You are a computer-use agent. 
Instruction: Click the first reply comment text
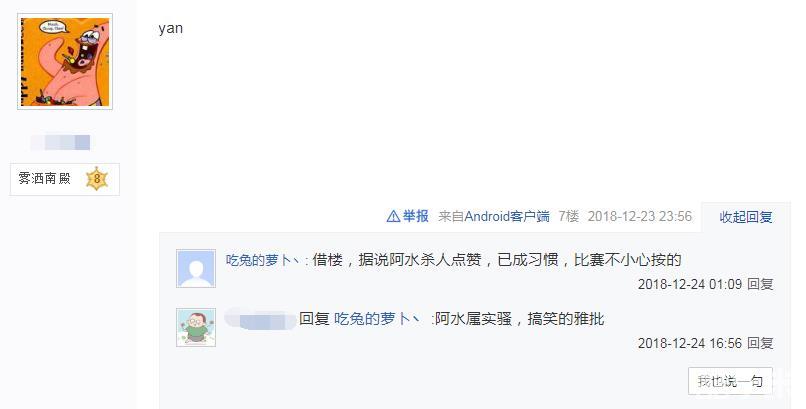(x=497, y=260)
